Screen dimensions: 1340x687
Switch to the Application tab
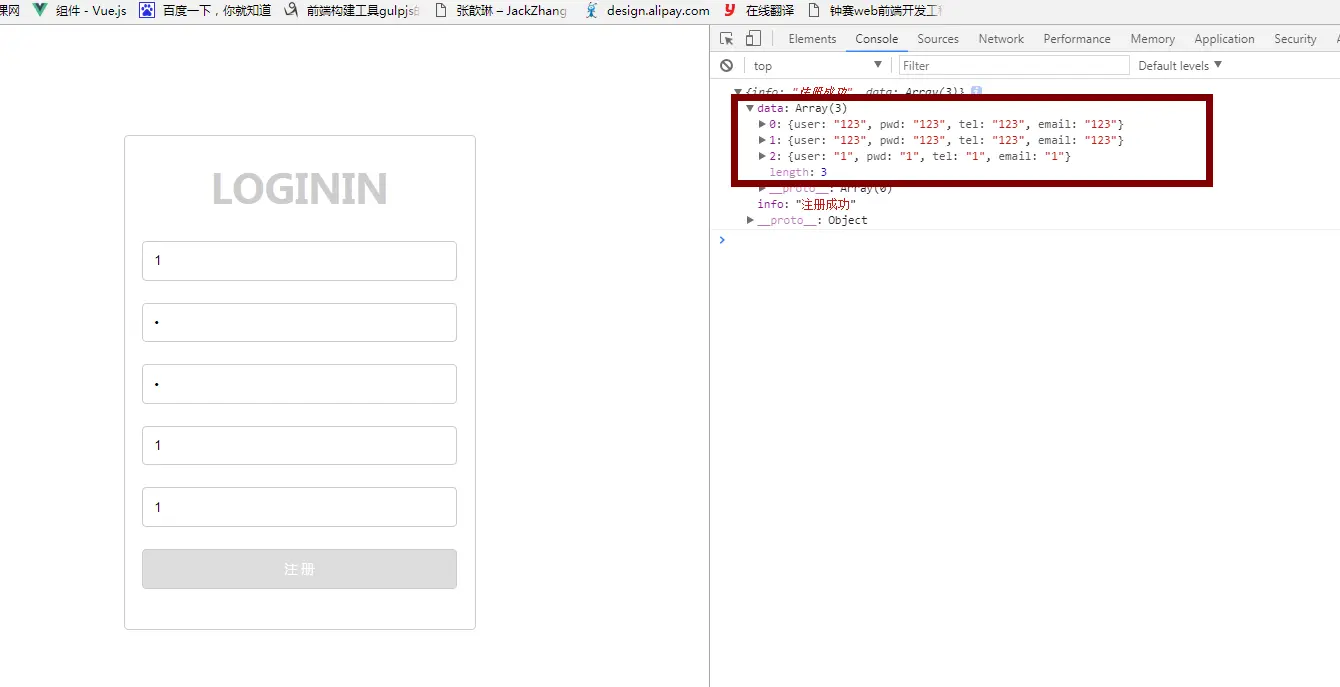pyautogui.click(x=1224, y=39)
